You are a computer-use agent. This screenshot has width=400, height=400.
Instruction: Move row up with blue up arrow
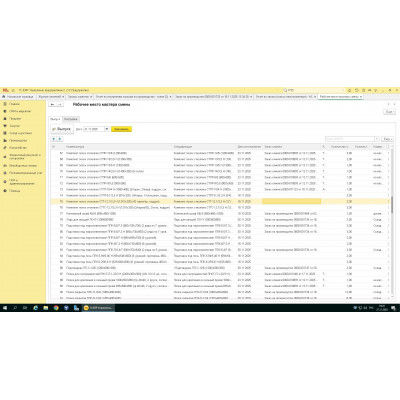pos(54,139)
